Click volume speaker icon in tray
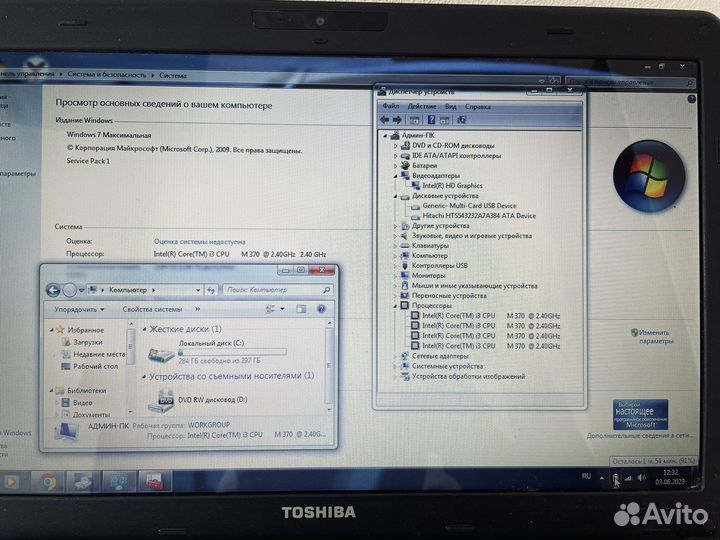 (x=641, y=478)
